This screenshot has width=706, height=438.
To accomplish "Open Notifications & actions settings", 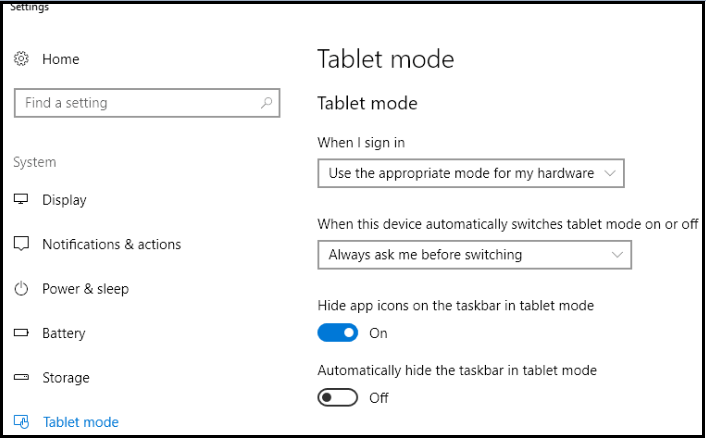I will click(x=112, y=244).
